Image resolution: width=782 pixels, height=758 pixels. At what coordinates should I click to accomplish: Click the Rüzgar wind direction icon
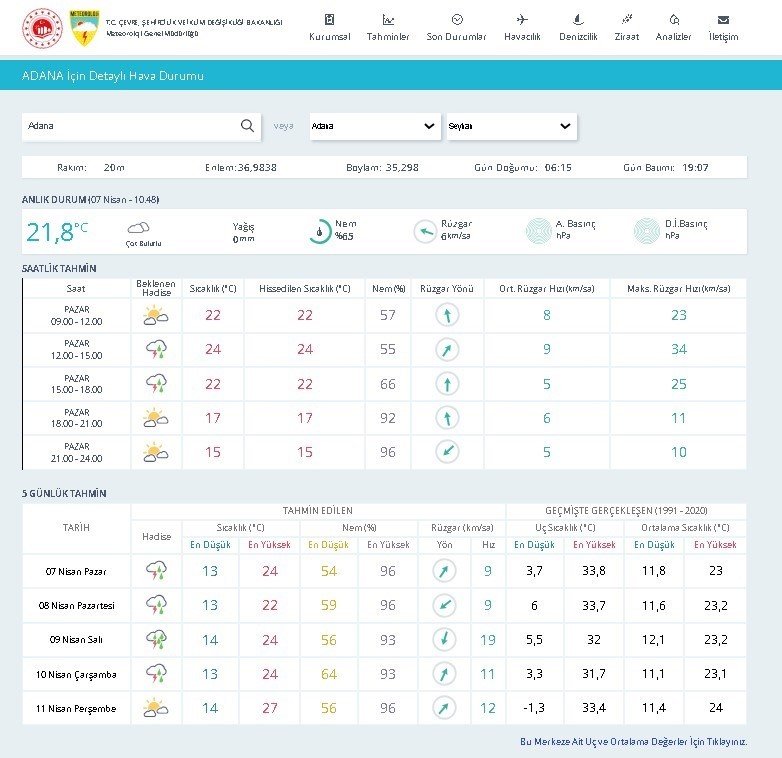coord(425,231)
